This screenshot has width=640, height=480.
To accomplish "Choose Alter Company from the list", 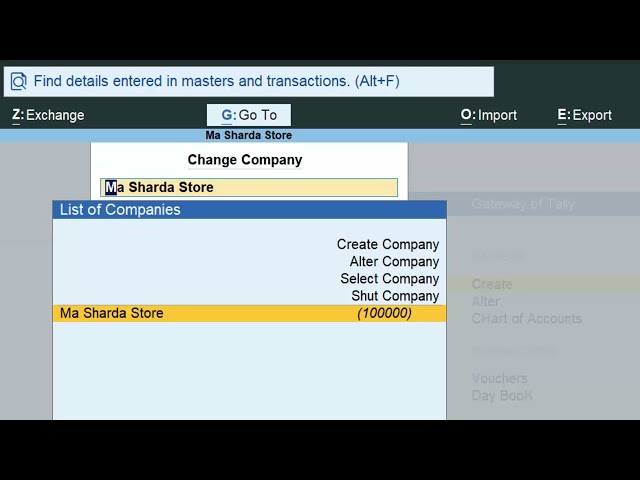I will click(394, 261).
